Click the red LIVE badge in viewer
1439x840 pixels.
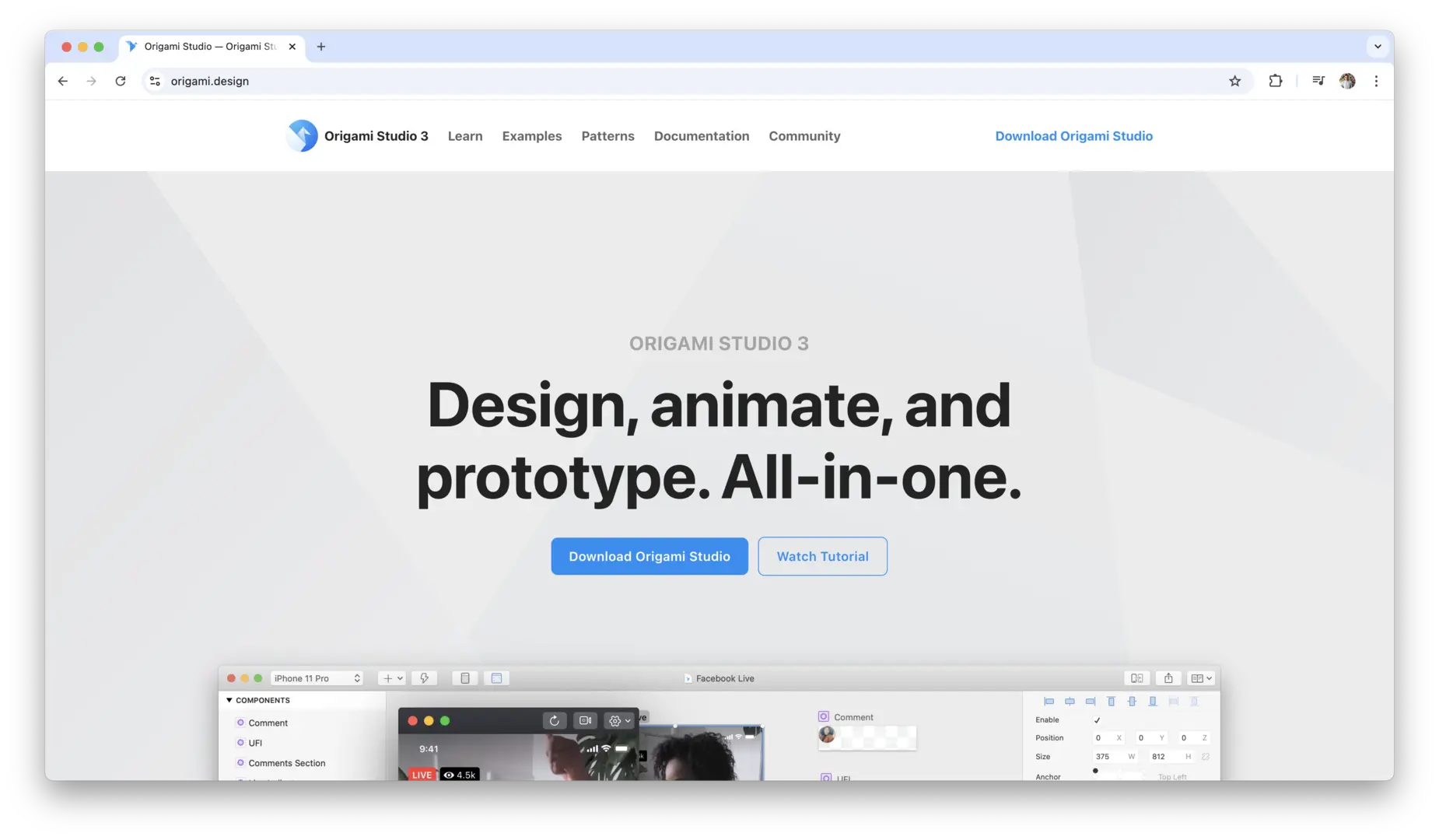(422, 775)
